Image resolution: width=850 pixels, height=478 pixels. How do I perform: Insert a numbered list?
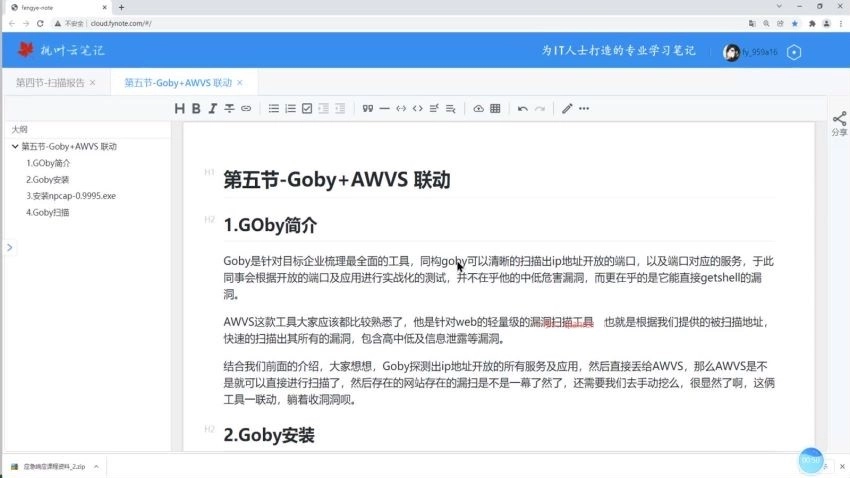tap(291, 108)
